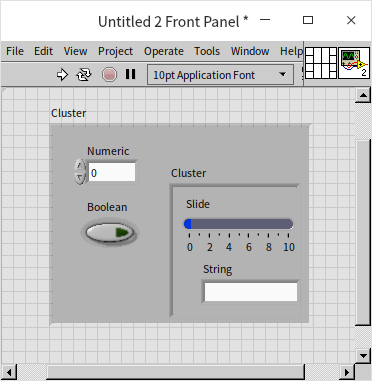The image size is (372, 381).
Task: Click the Run Continuously button
Action: coord(84,74)
